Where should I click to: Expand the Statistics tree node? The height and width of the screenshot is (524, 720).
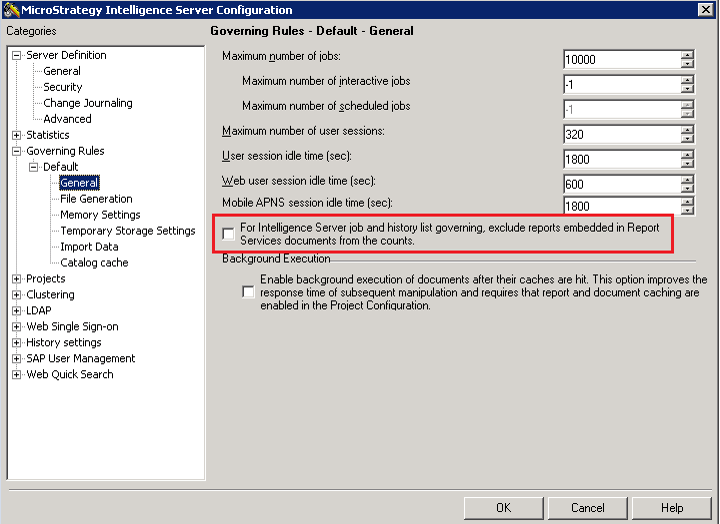click(17, 135)
